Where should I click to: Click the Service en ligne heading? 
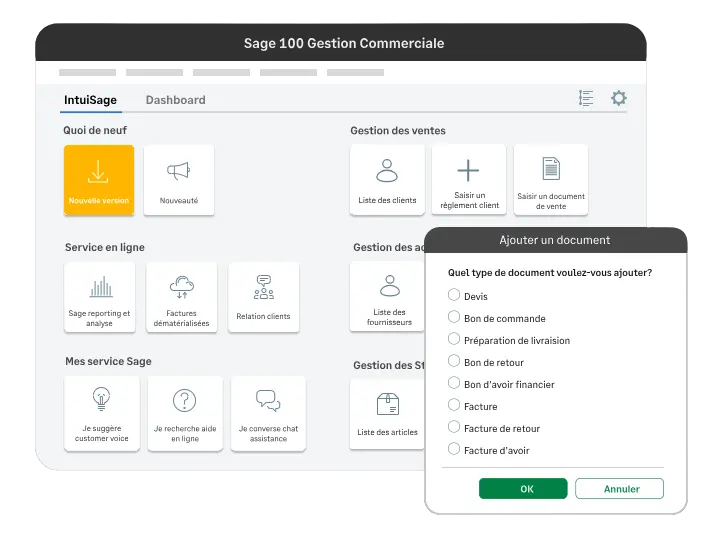pyautogui.click(x=105, y=248)
